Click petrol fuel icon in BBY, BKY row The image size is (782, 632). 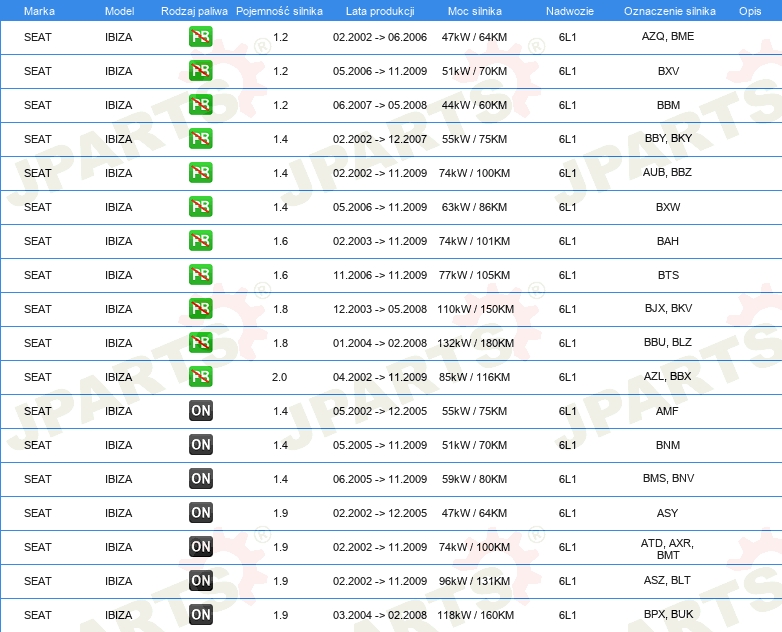coord(200,139)
